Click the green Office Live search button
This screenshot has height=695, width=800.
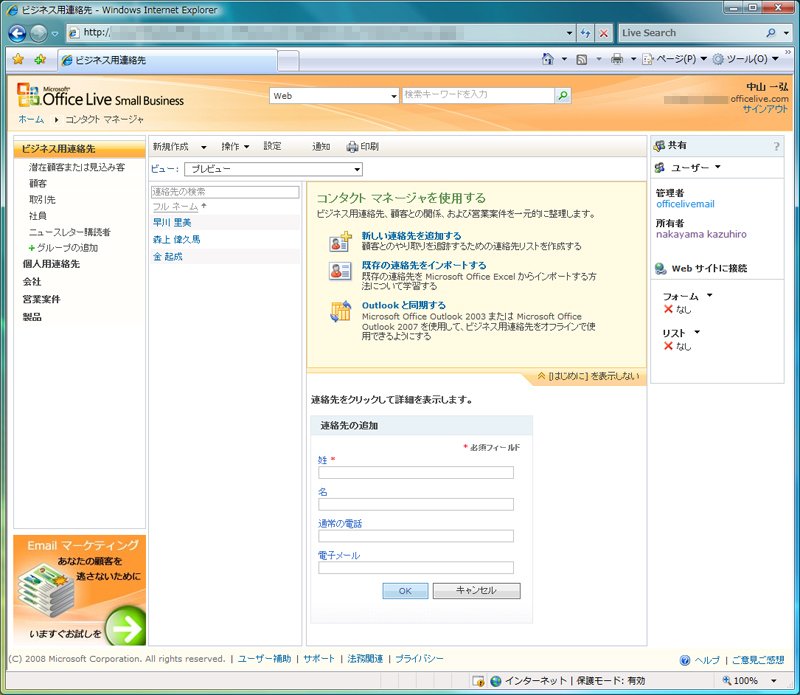pos(563,95)
